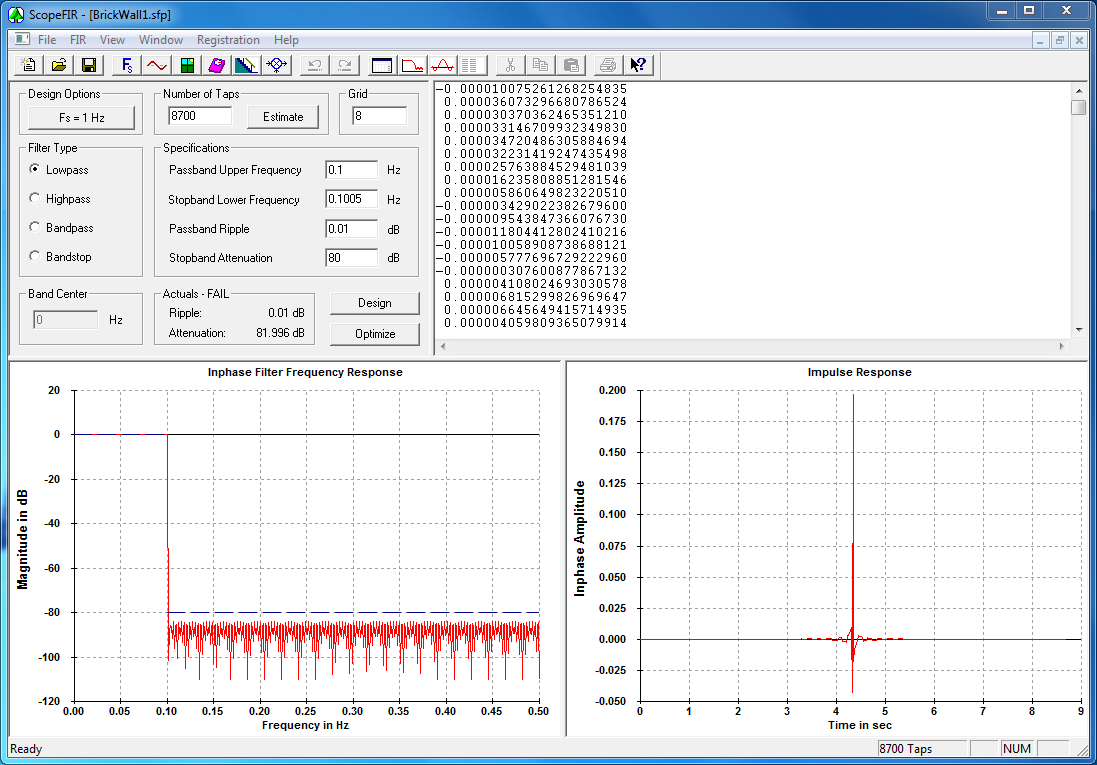The width and height of the screenshot is (1097, 765).
Task: Click the frequency response view toolbar icon
Action: [x=412, y=65]
